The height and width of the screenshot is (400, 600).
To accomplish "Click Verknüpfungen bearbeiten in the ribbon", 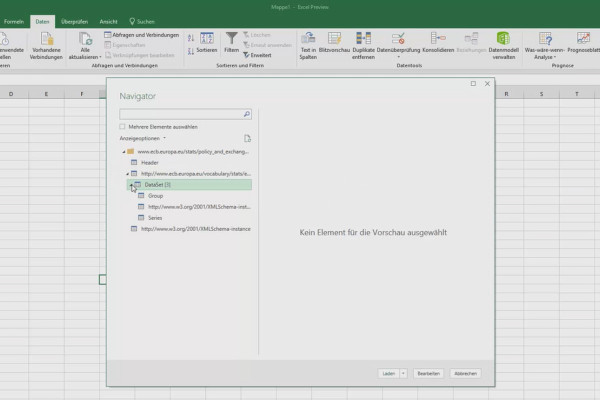I will pyautogui.click(x=140, y=55).
